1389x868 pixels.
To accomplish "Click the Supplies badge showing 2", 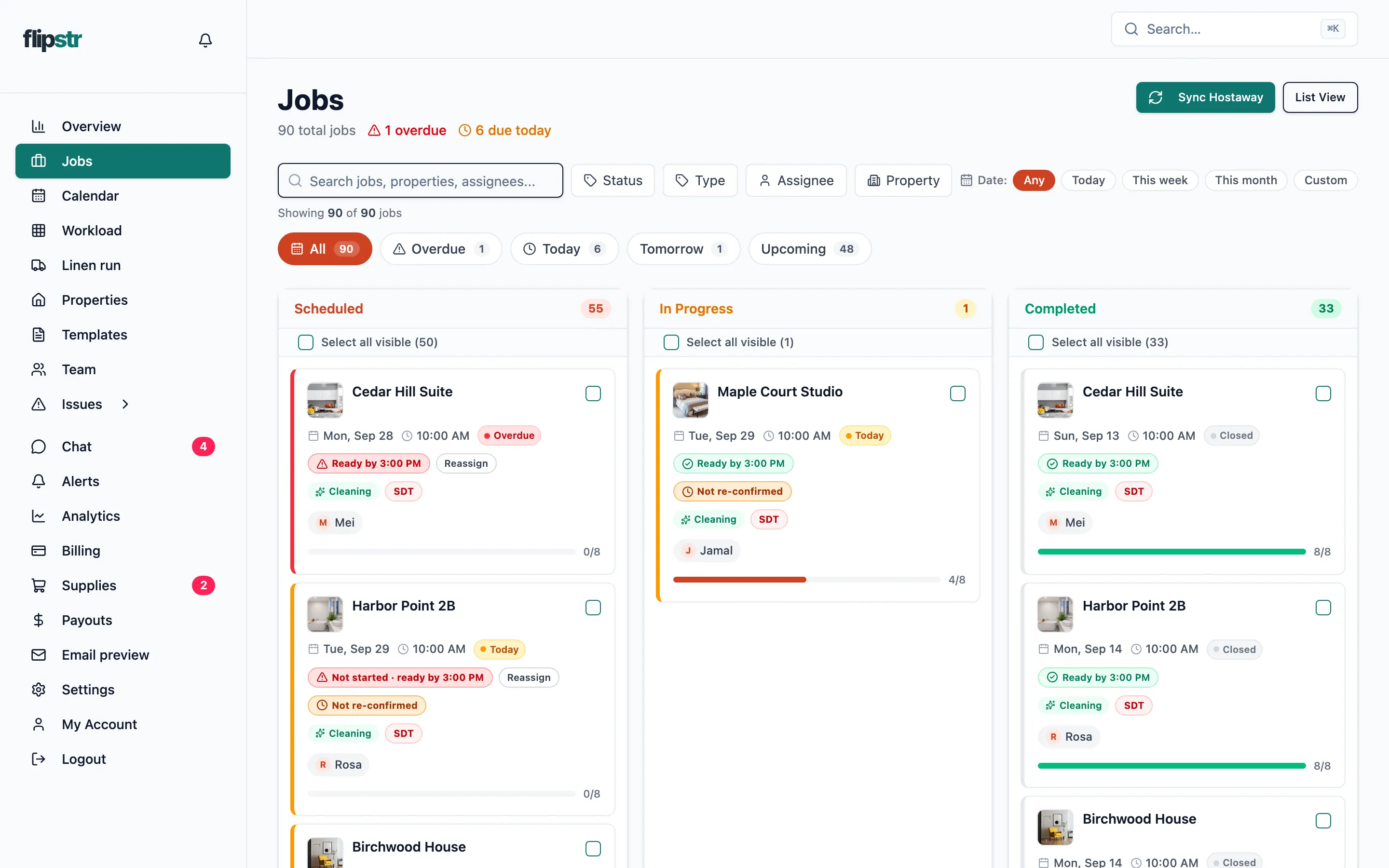I will [x=203, y=585].
